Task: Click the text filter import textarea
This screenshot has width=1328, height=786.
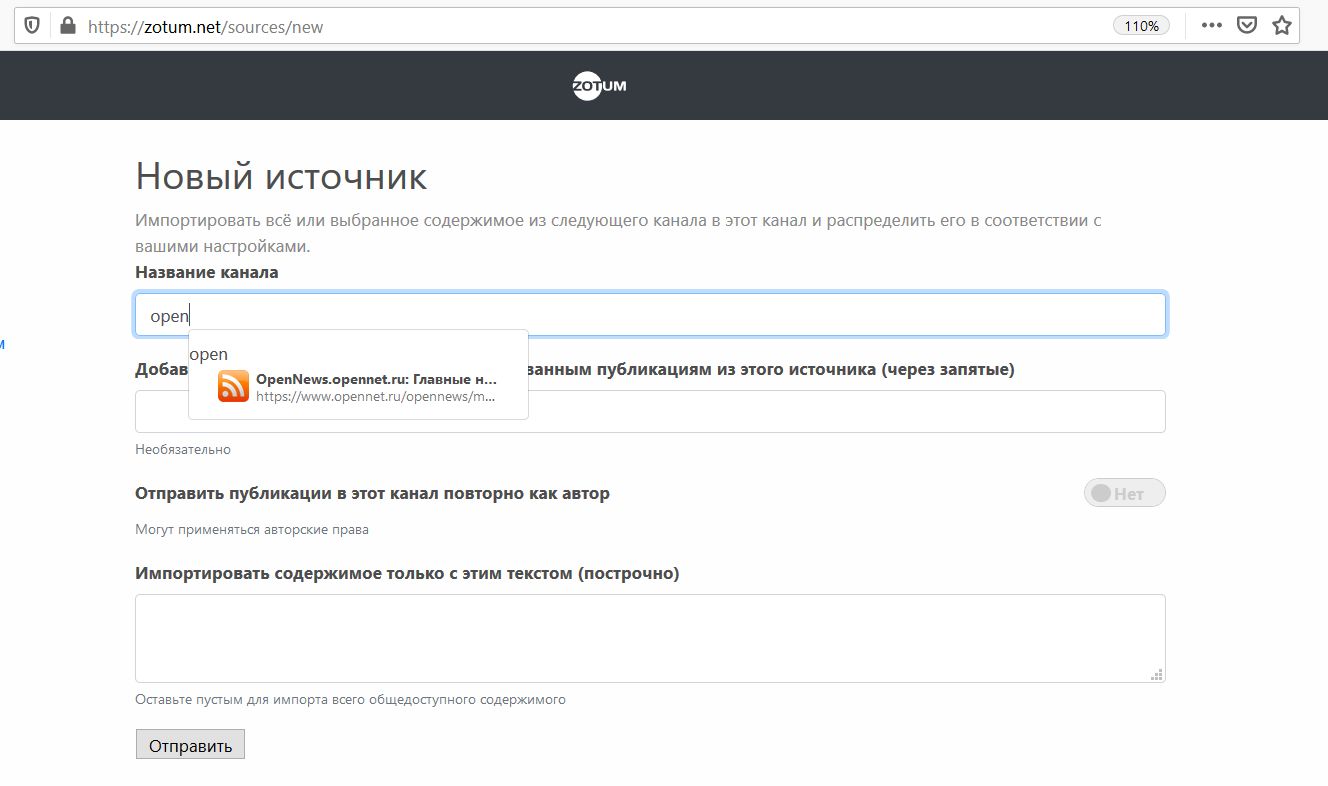Action: coord(650,638)
